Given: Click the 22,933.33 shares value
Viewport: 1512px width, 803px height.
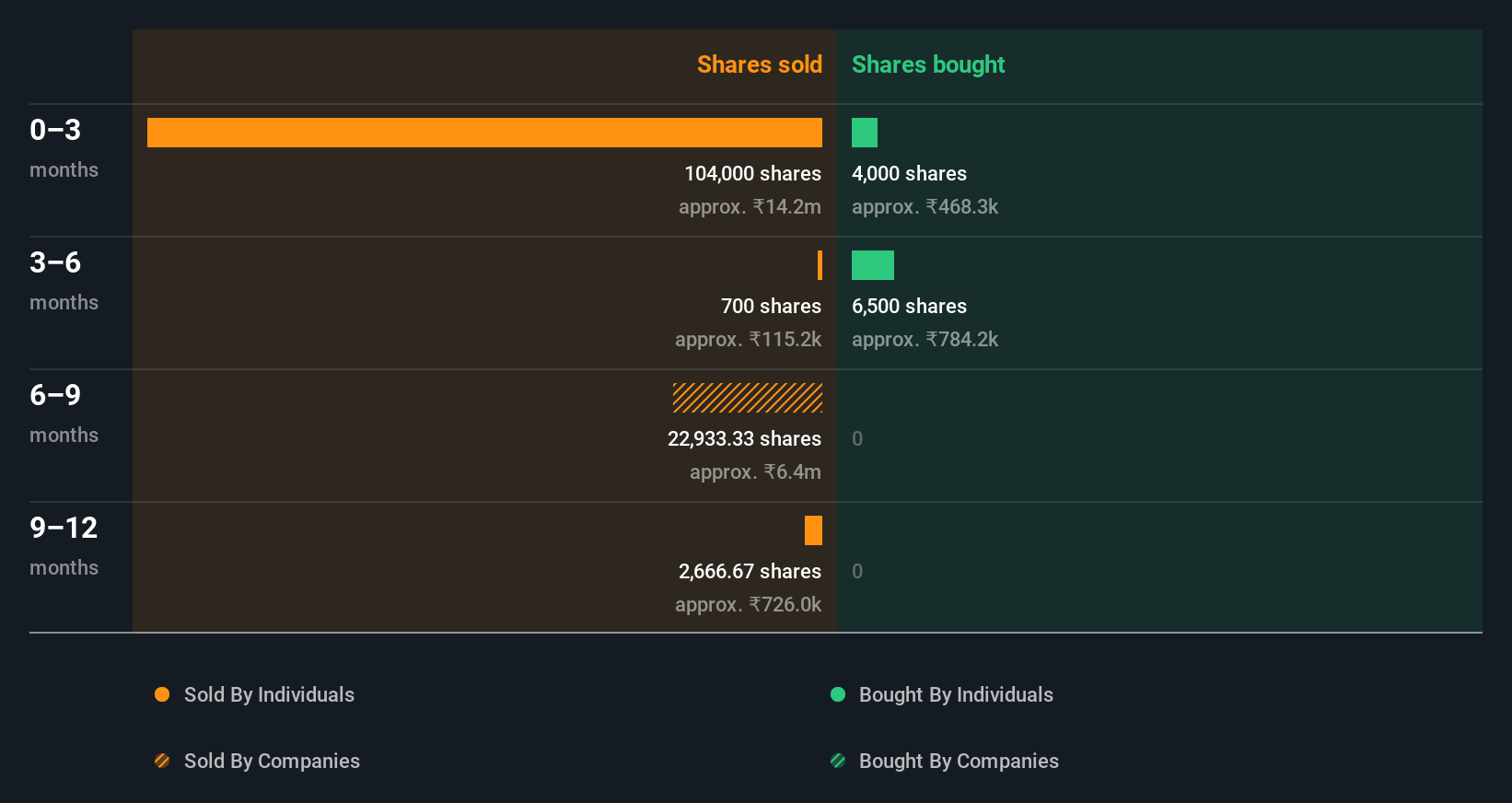Looking at the screenshot, I should click(x=744, y=438).
